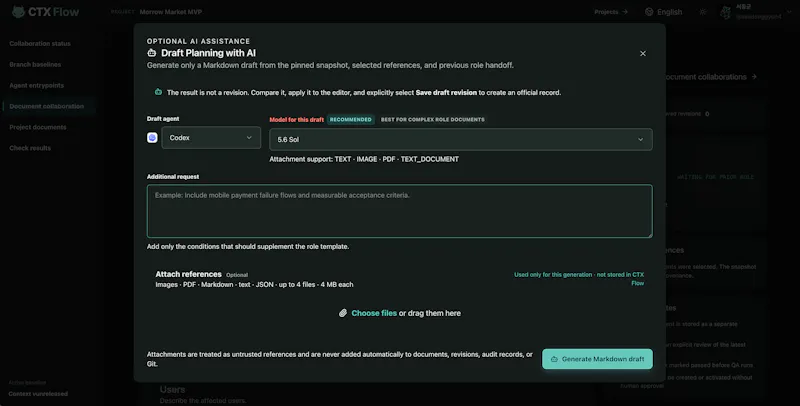
Task: Open the Draft agent Codex dropdown
Action: pyautogui.click(x=211, y=138)
